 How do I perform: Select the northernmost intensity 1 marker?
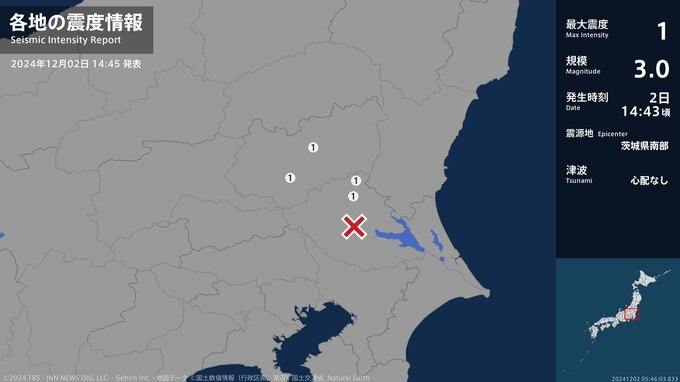pyautogui.click(x=313, y=147)
